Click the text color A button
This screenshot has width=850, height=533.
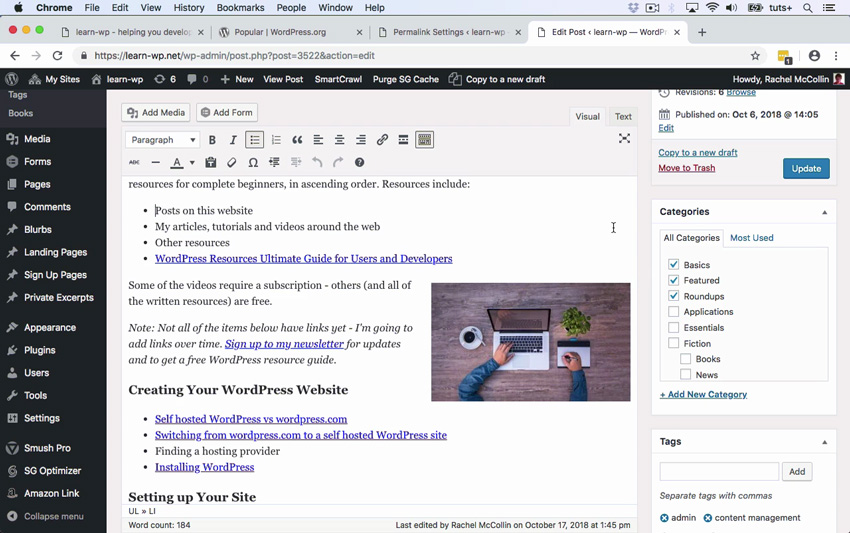tap(177, 162)
